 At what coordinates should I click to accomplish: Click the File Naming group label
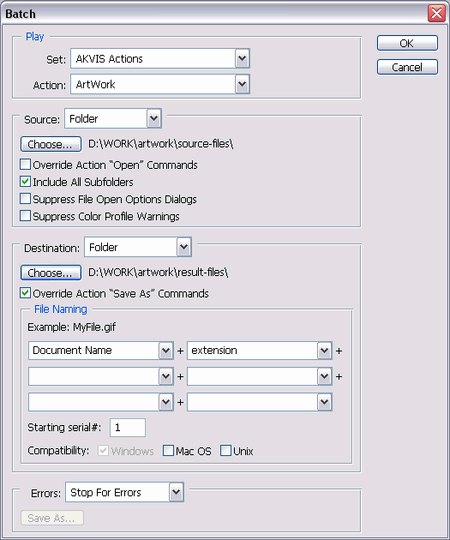pos(61,309)
